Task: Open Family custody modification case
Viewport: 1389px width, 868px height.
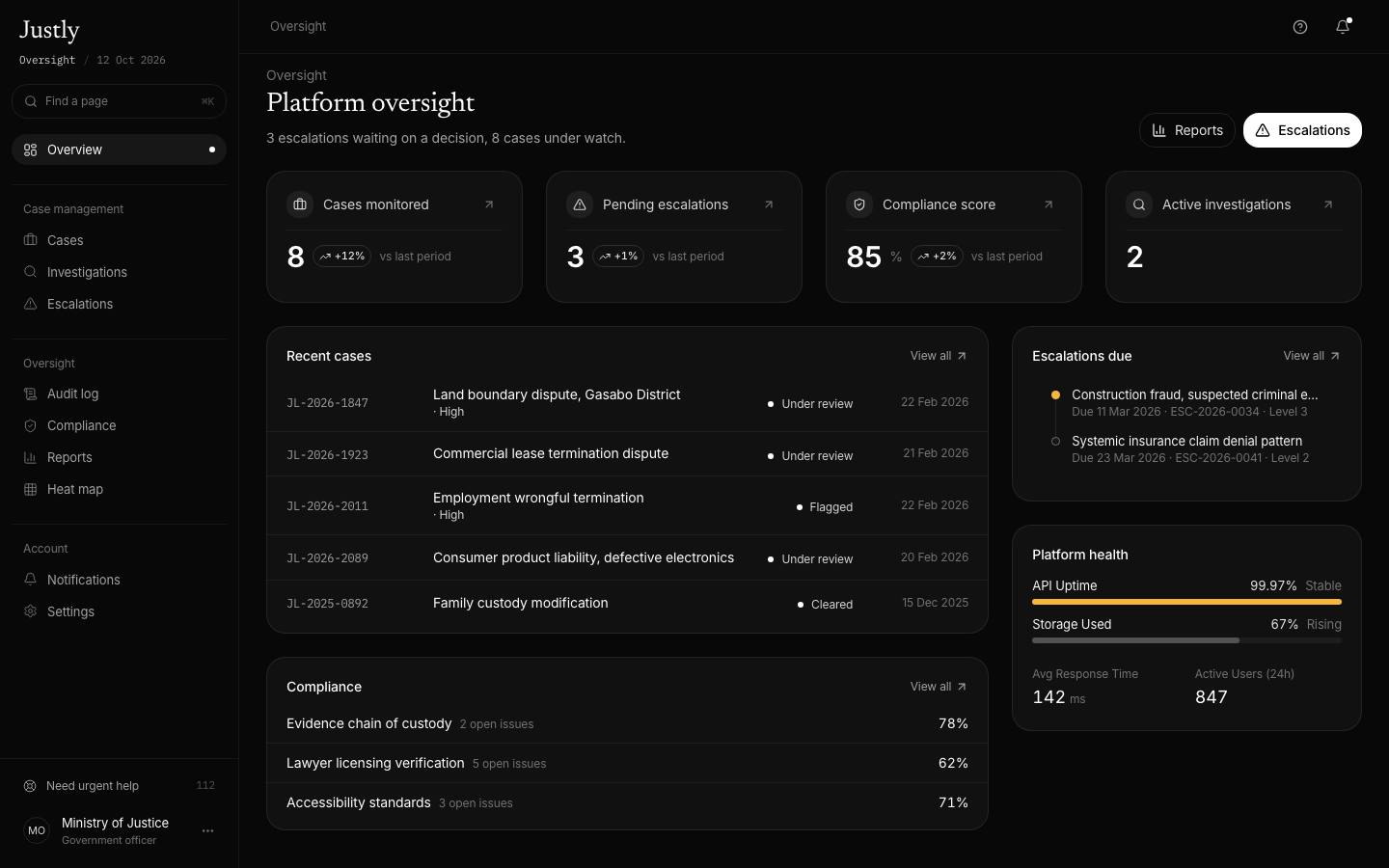Action: (627, 604)
